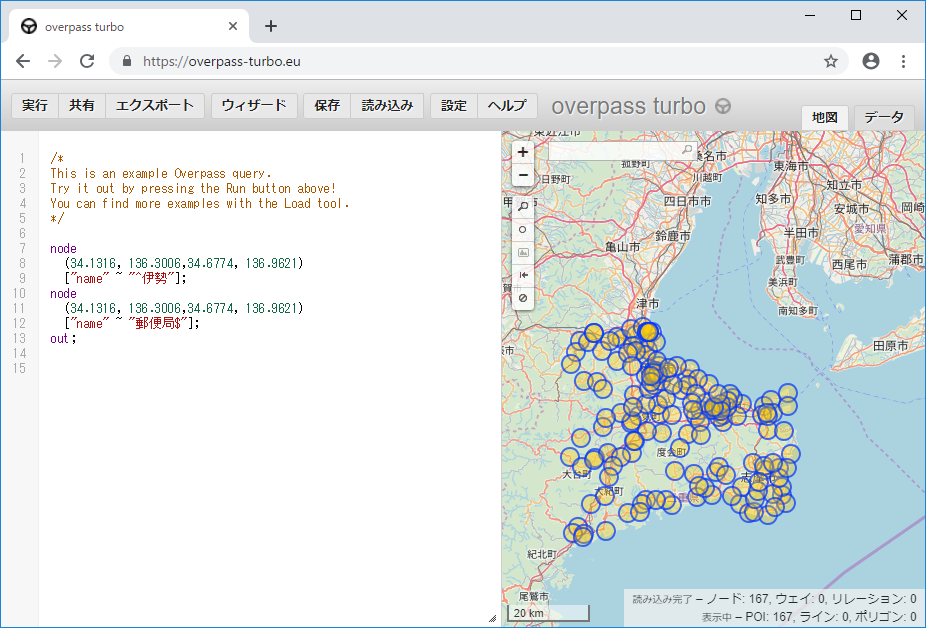
Task: Run the query with the 実行 button
Action: click(x=34, y=105)
